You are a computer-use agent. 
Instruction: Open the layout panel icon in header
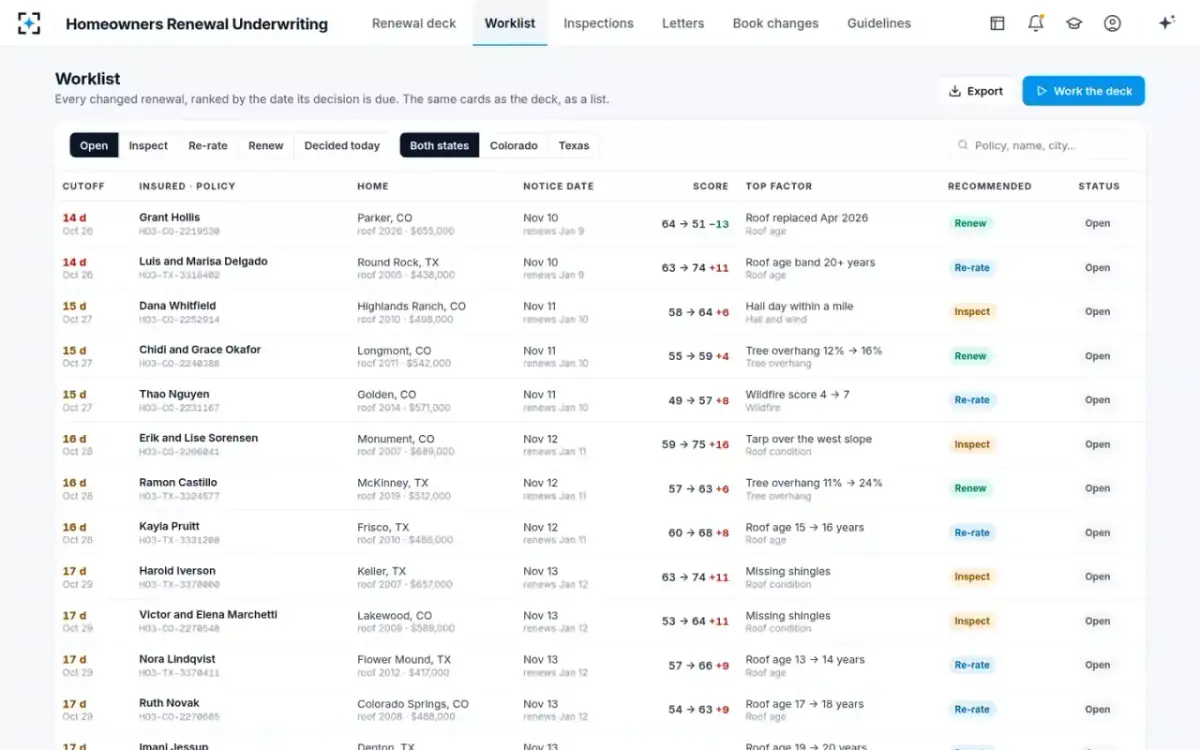click(997, 23)
